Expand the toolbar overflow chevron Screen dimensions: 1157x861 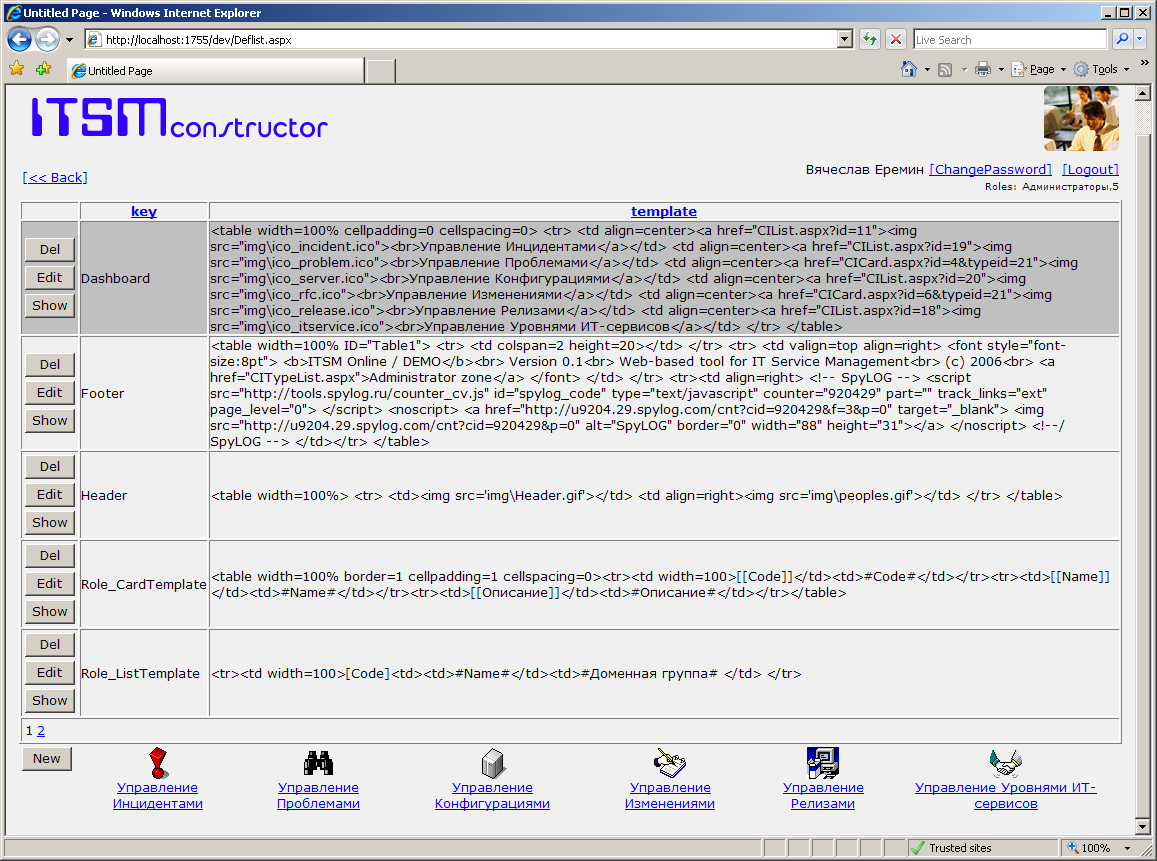click(x=1144, y=63)
